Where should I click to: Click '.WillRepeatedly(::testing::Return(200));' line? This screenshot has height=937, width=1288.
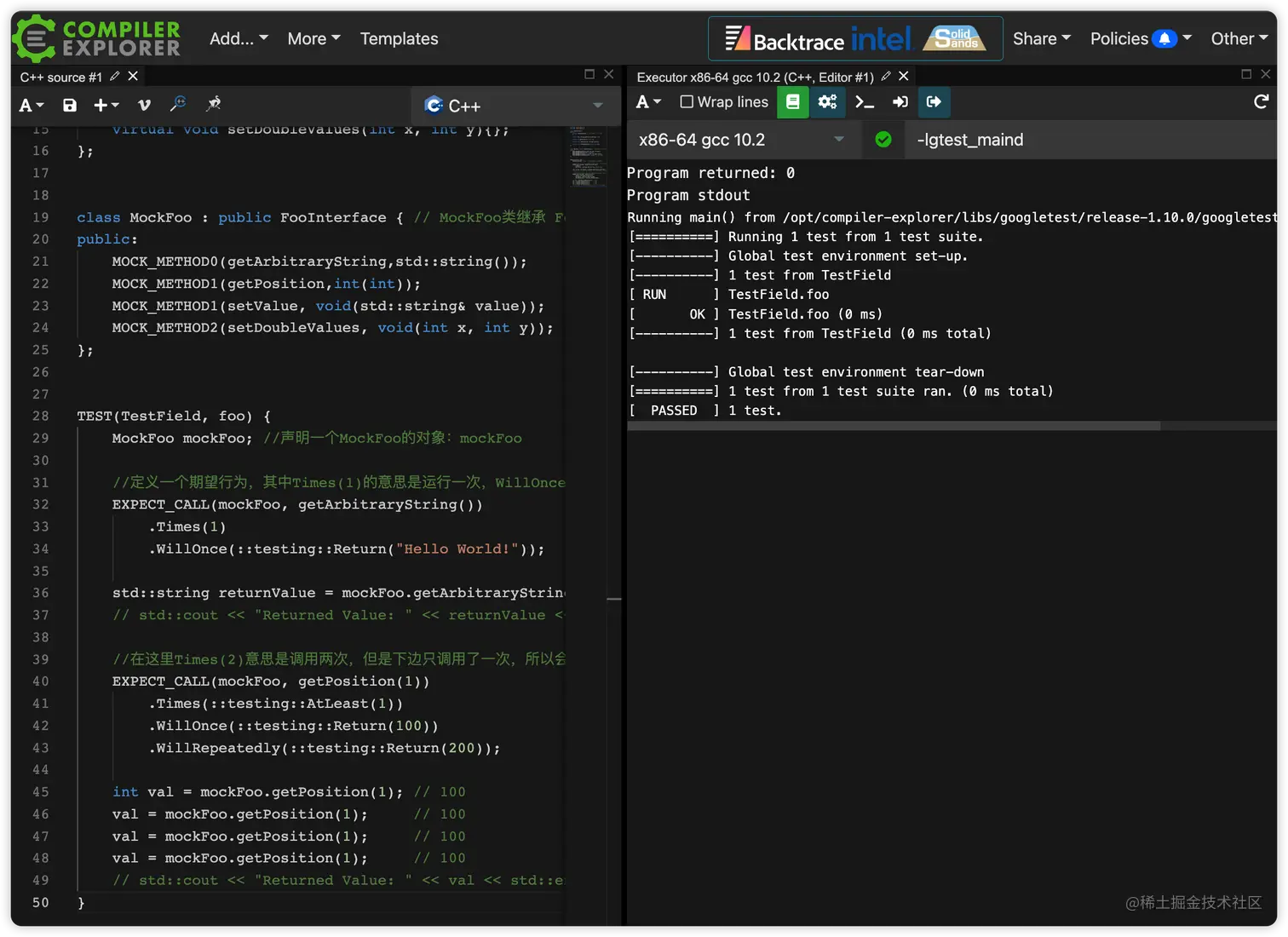pos(325,749)
